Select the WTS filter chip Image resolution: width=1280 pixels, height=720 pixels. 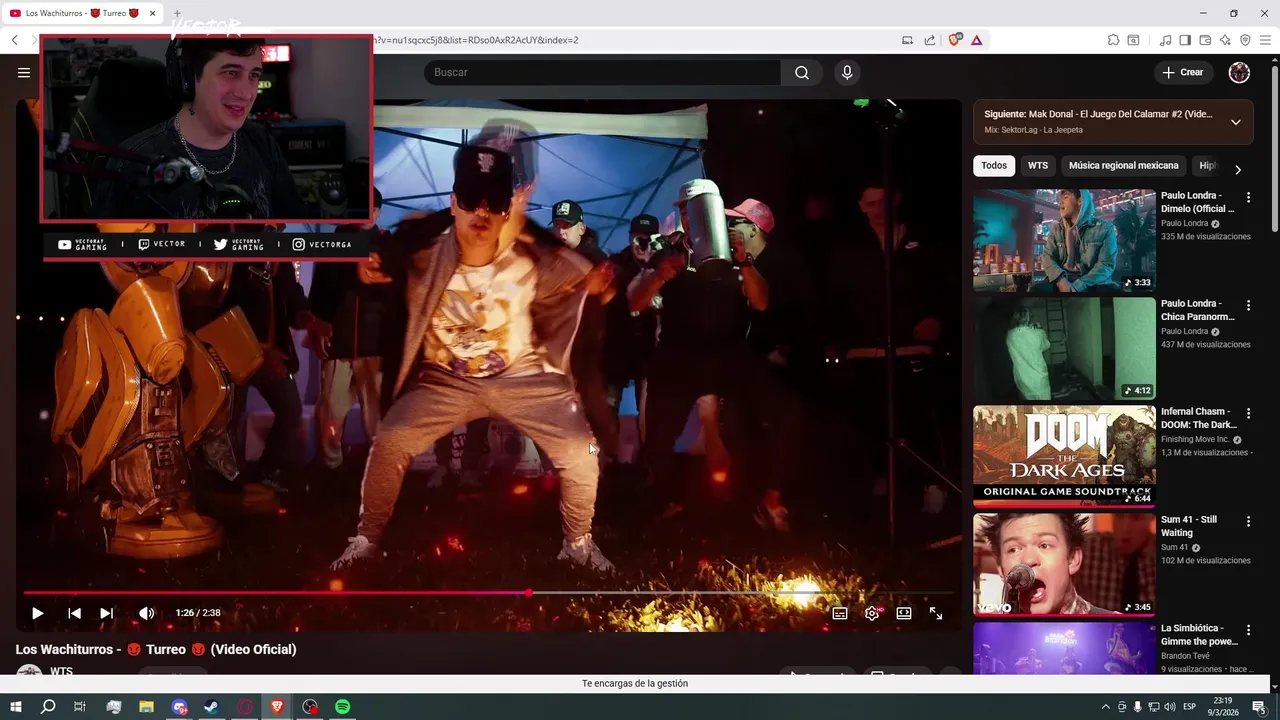(1038, 166)
